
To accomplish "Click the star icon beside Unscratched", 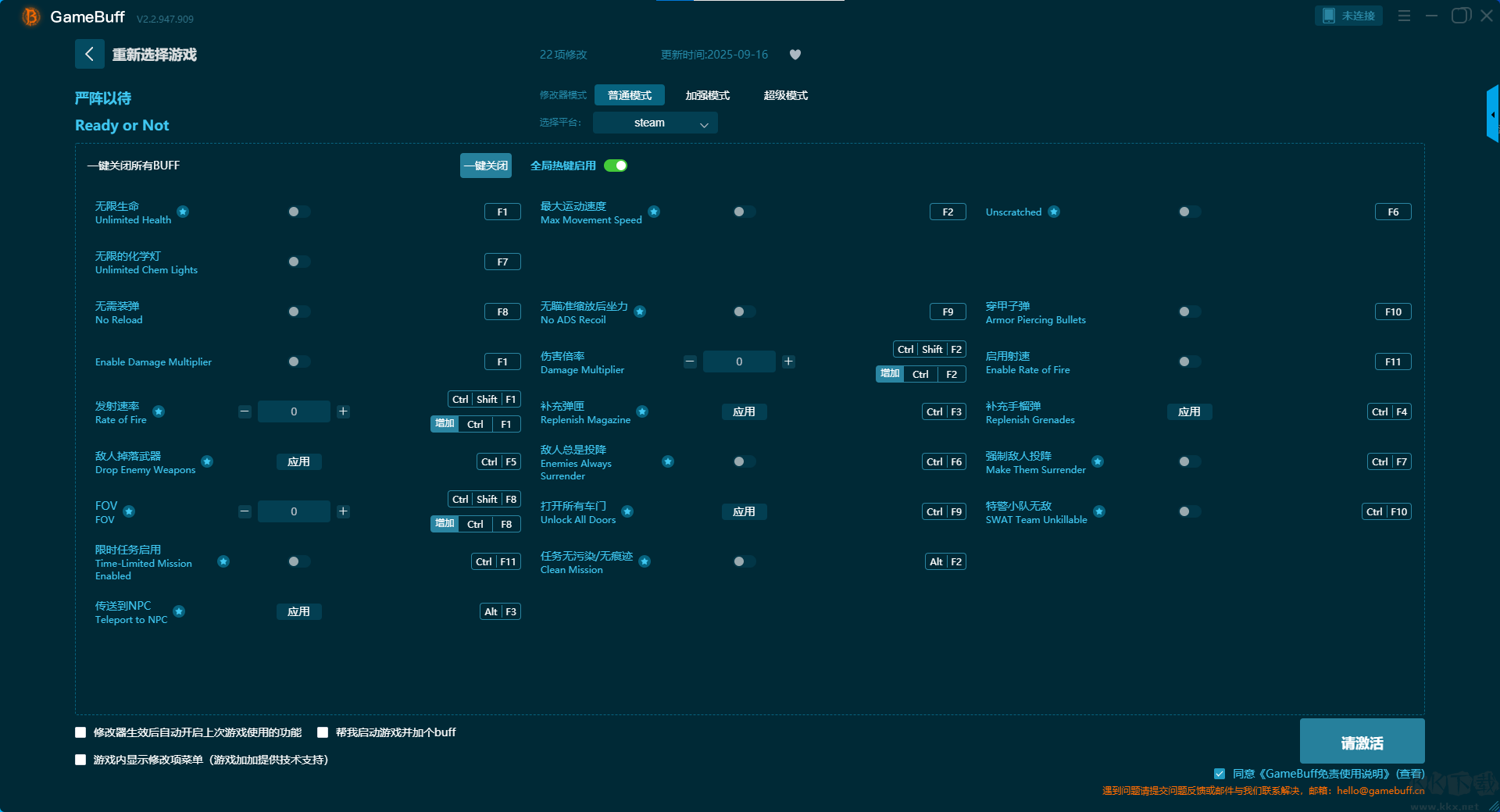I will 1054,212.
